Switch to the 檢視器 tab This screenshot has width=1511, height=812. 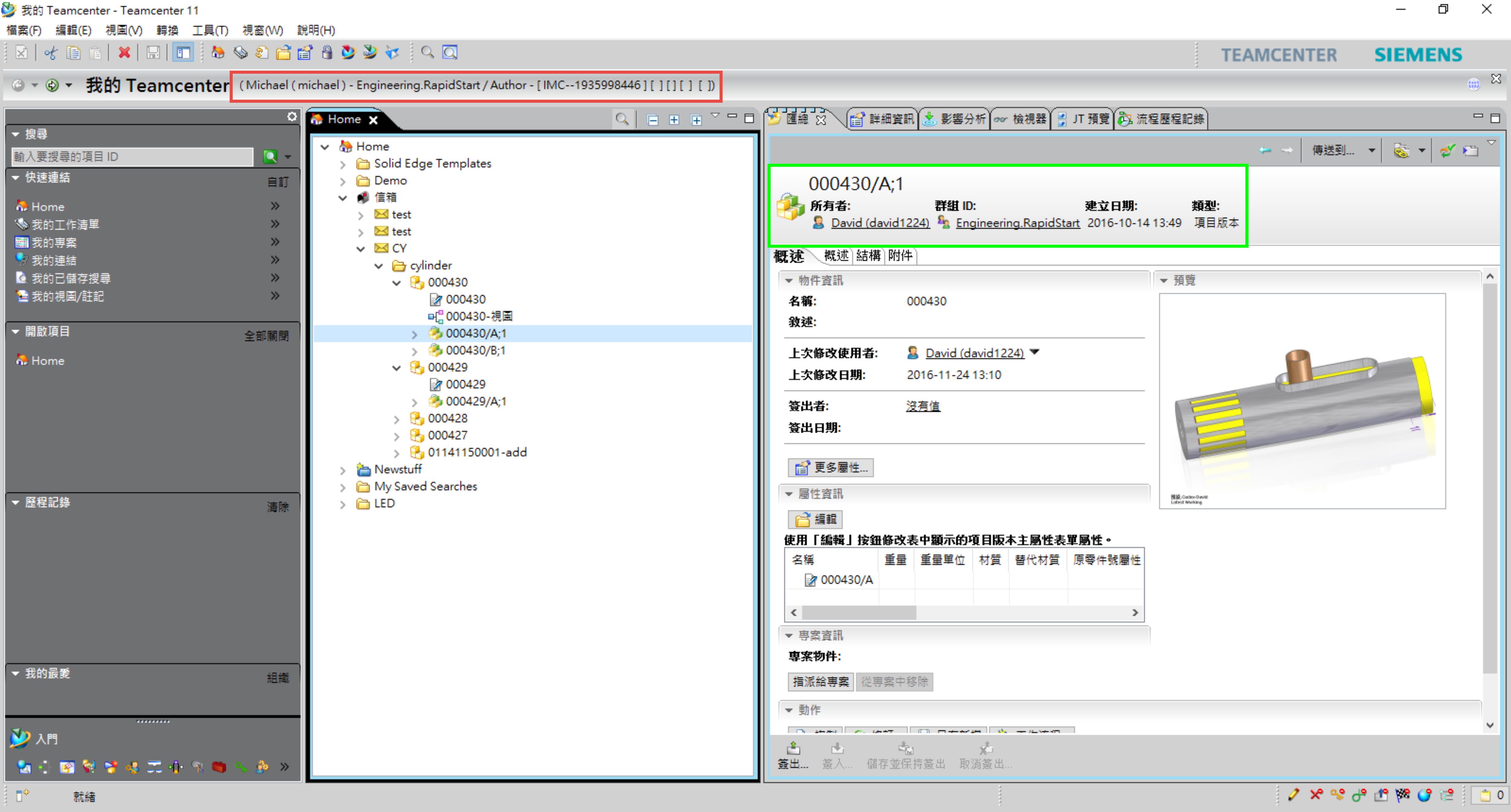[1020, 119]
